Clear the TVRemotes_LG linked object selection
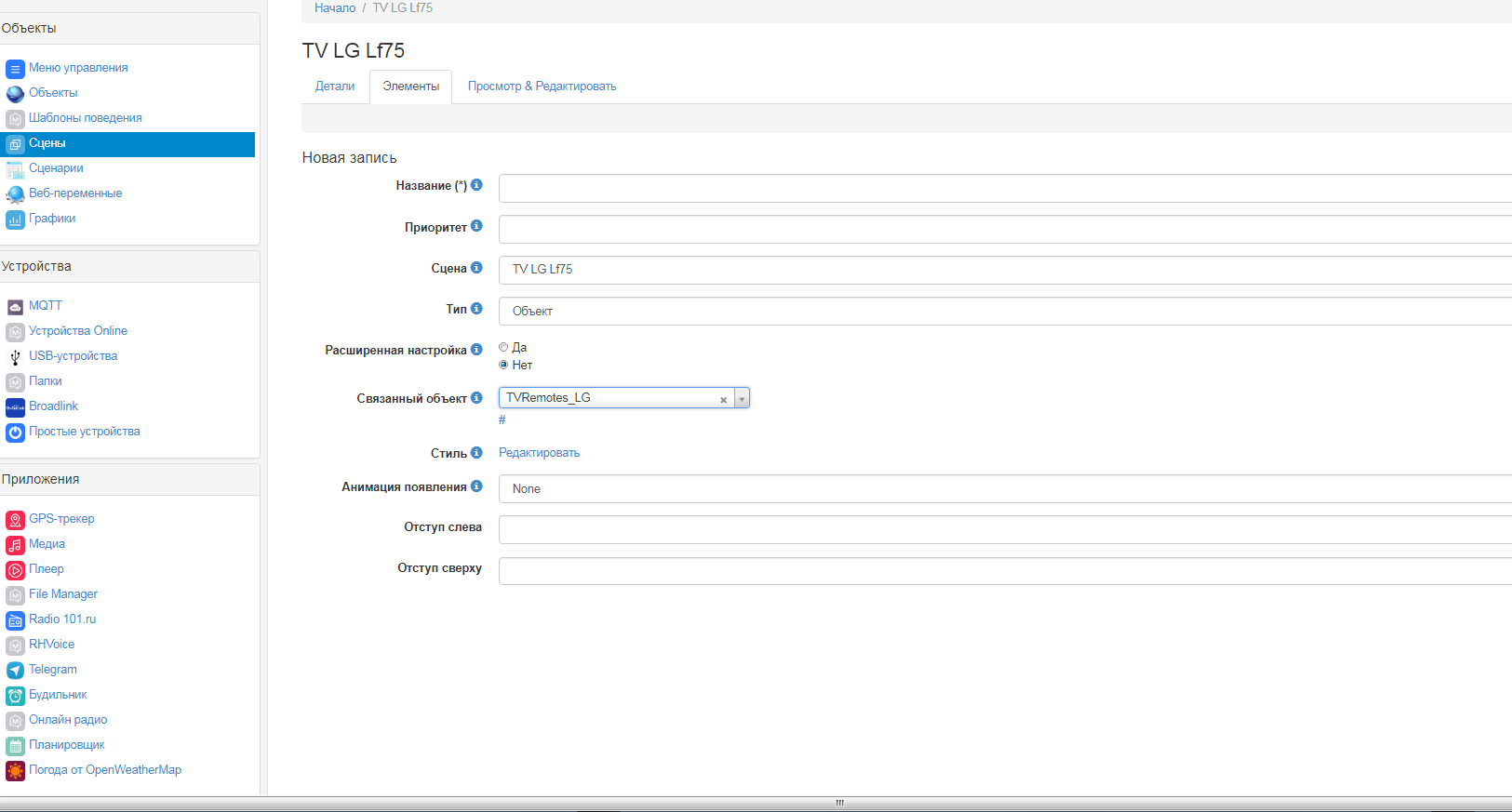1512x812 pixels. tap(723, 399)
